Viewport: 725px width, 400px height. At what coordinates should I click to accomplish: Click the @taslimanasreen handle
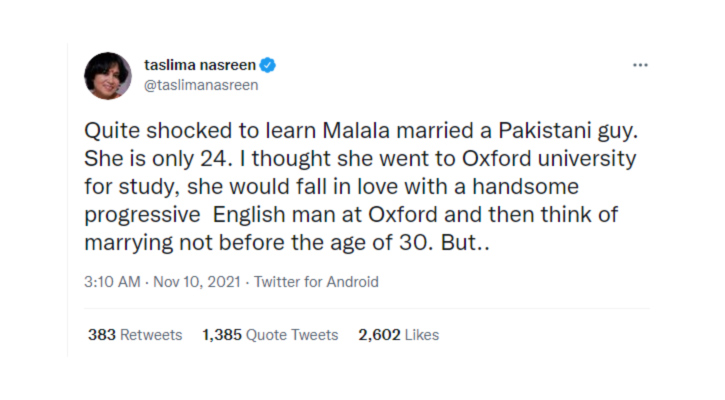tap(201, 85)
